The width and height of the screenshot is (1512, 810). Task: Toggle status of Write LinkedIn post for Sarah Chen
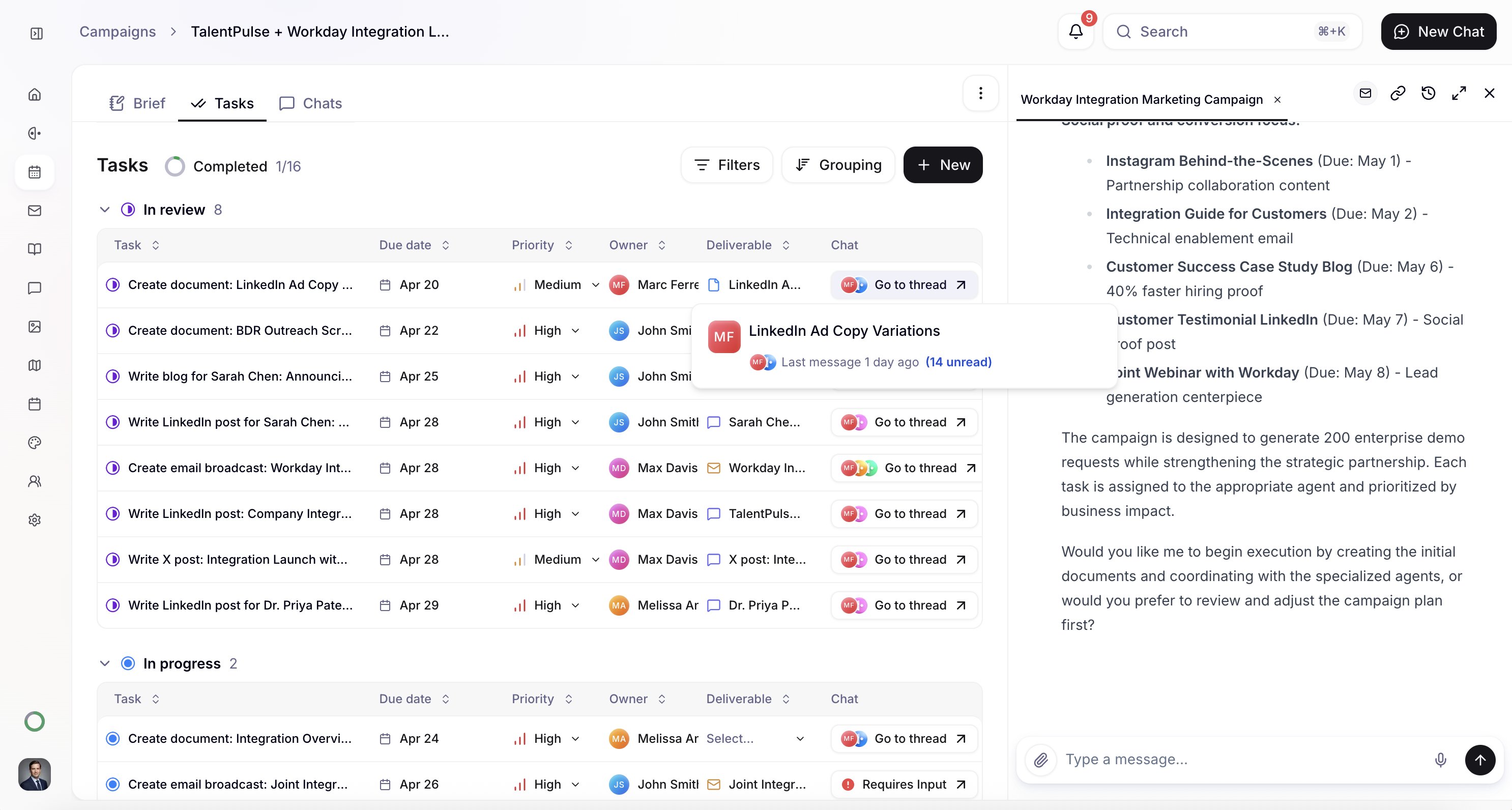[113, 422]
